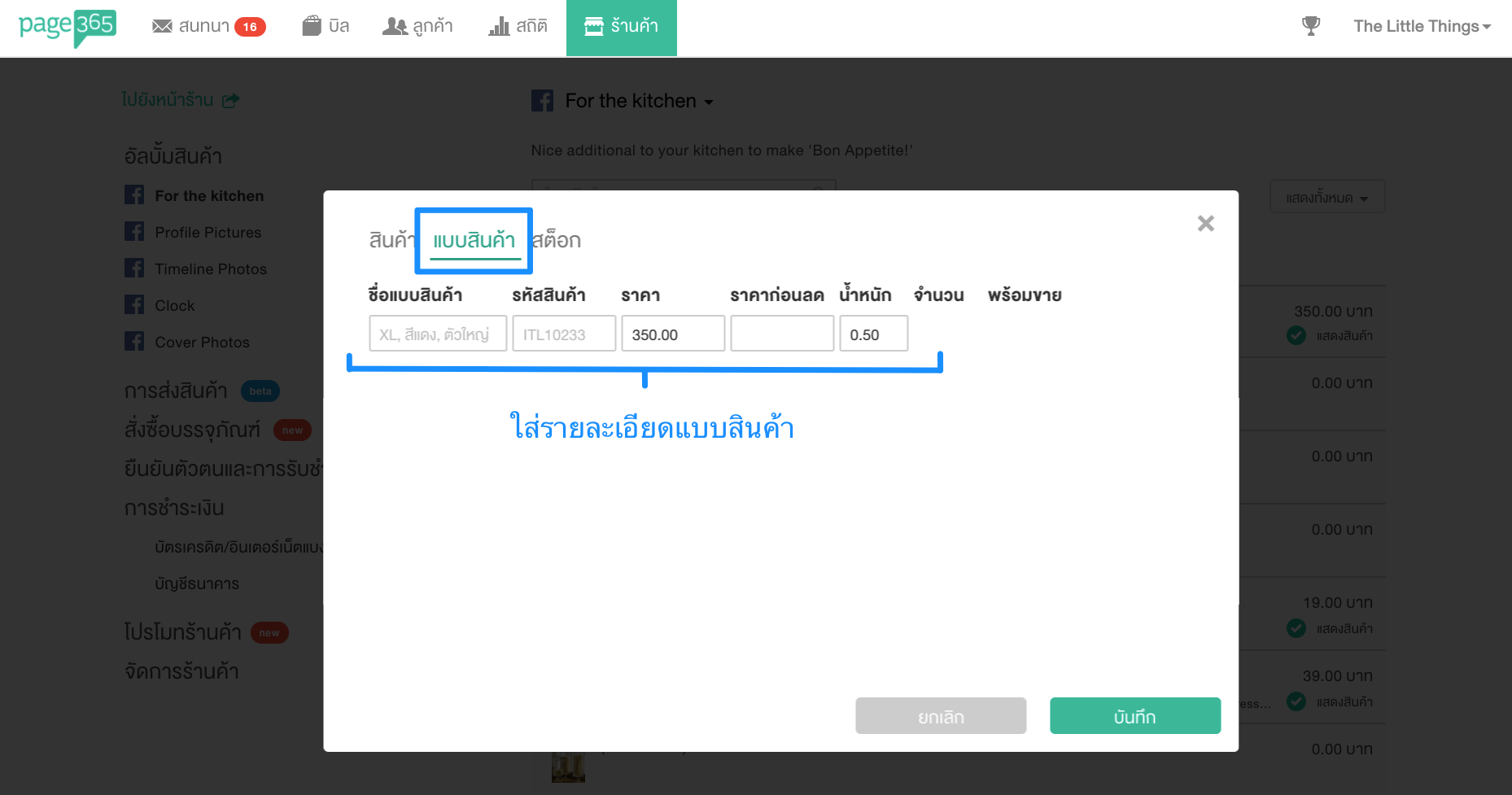The width and height of the screenshot is (1512, 795).
Task: Toggle แสดงสินค้า check for 19.00 บาท item
Action: click(1296, 628)
